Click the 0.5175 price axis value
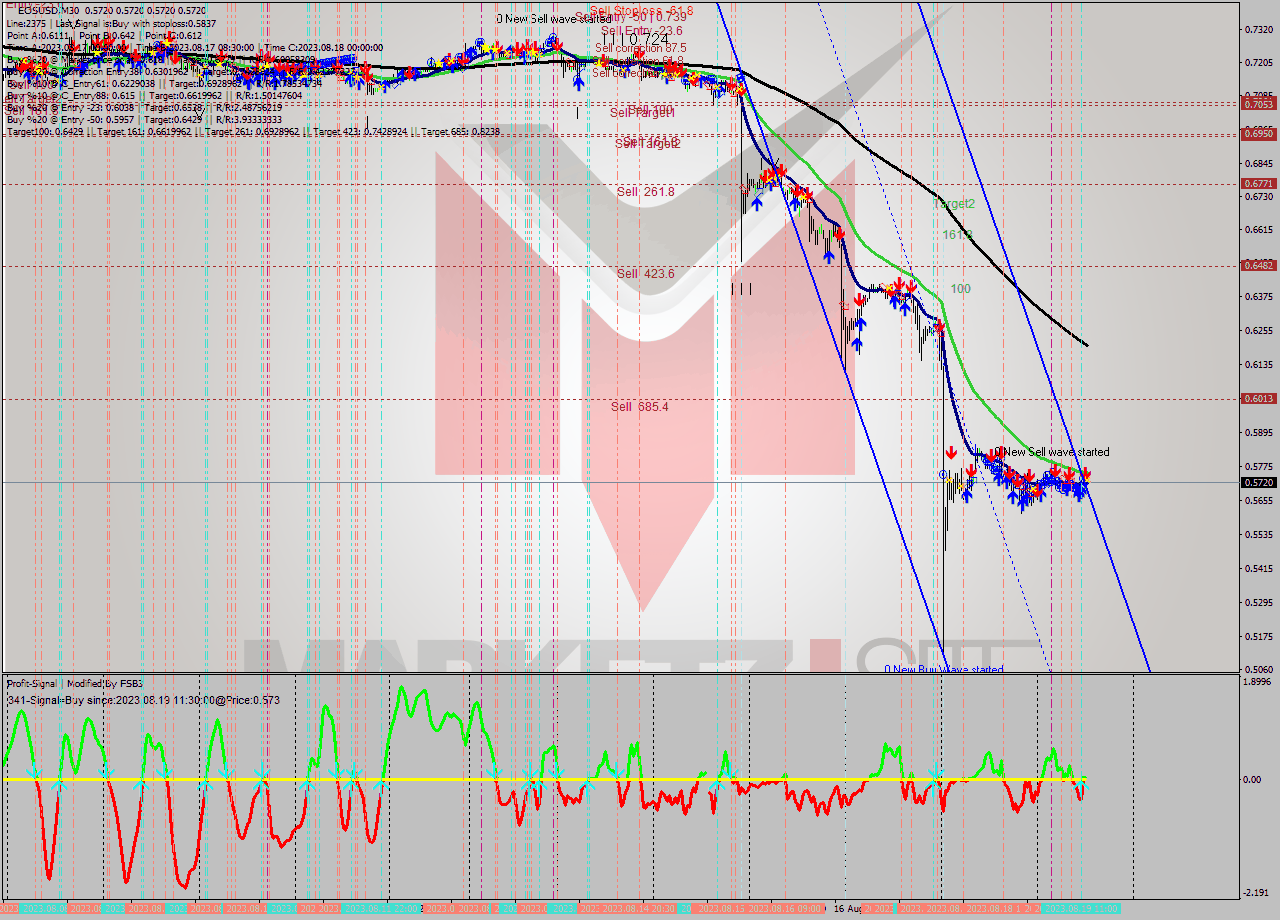The height and width of the screenshot is (920, 1280). tap(1258, 636)
